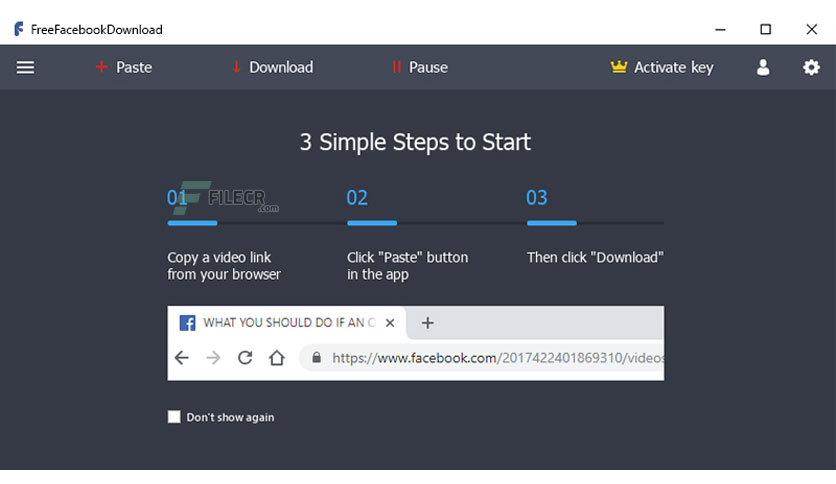Image resolution: width=836 pixels, height=484 pixels.
Task: Click the gold crown icon
Action: pyautogui.click(x=618, y=67)
